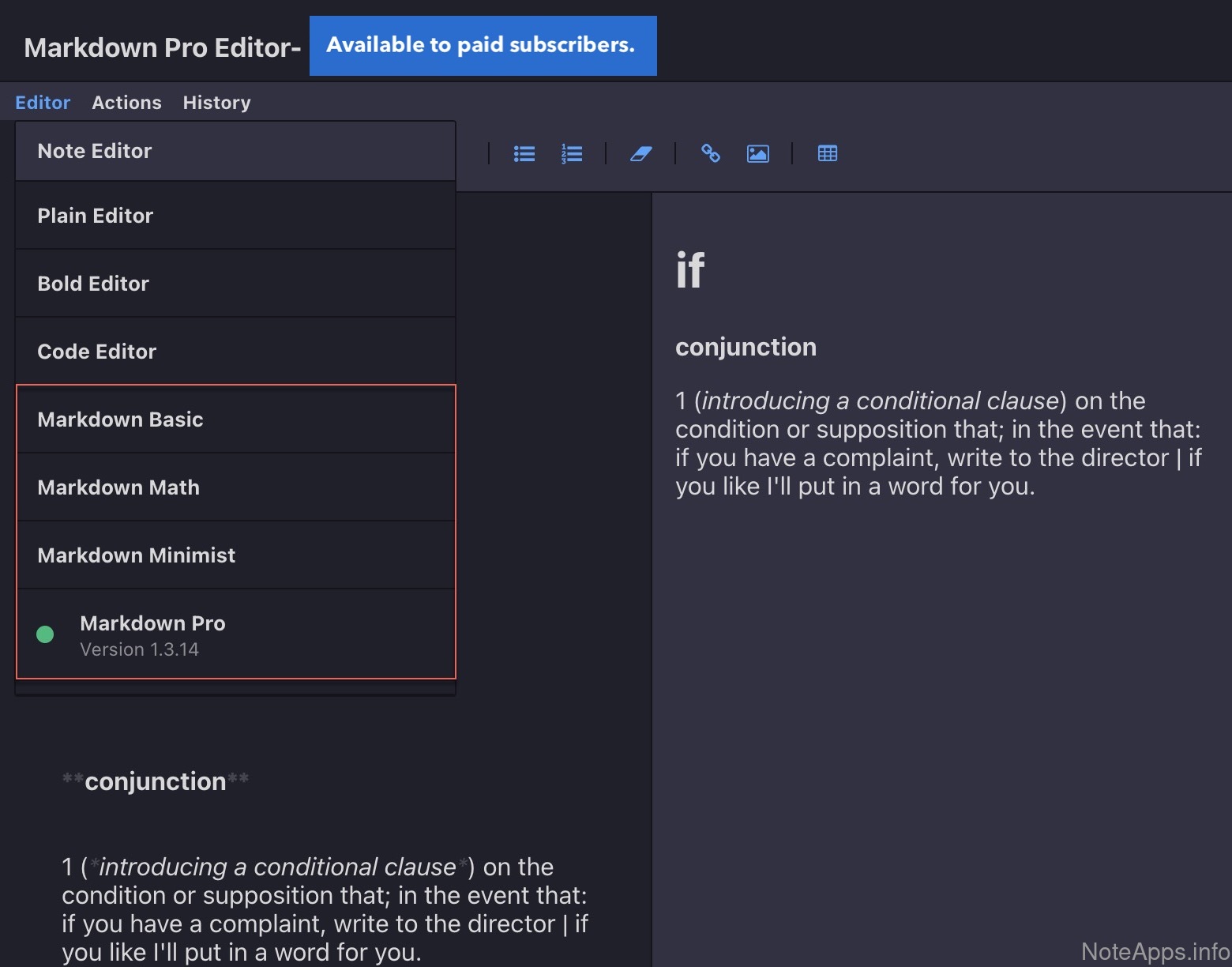Click the eraser clear-formatting icon

640,153
